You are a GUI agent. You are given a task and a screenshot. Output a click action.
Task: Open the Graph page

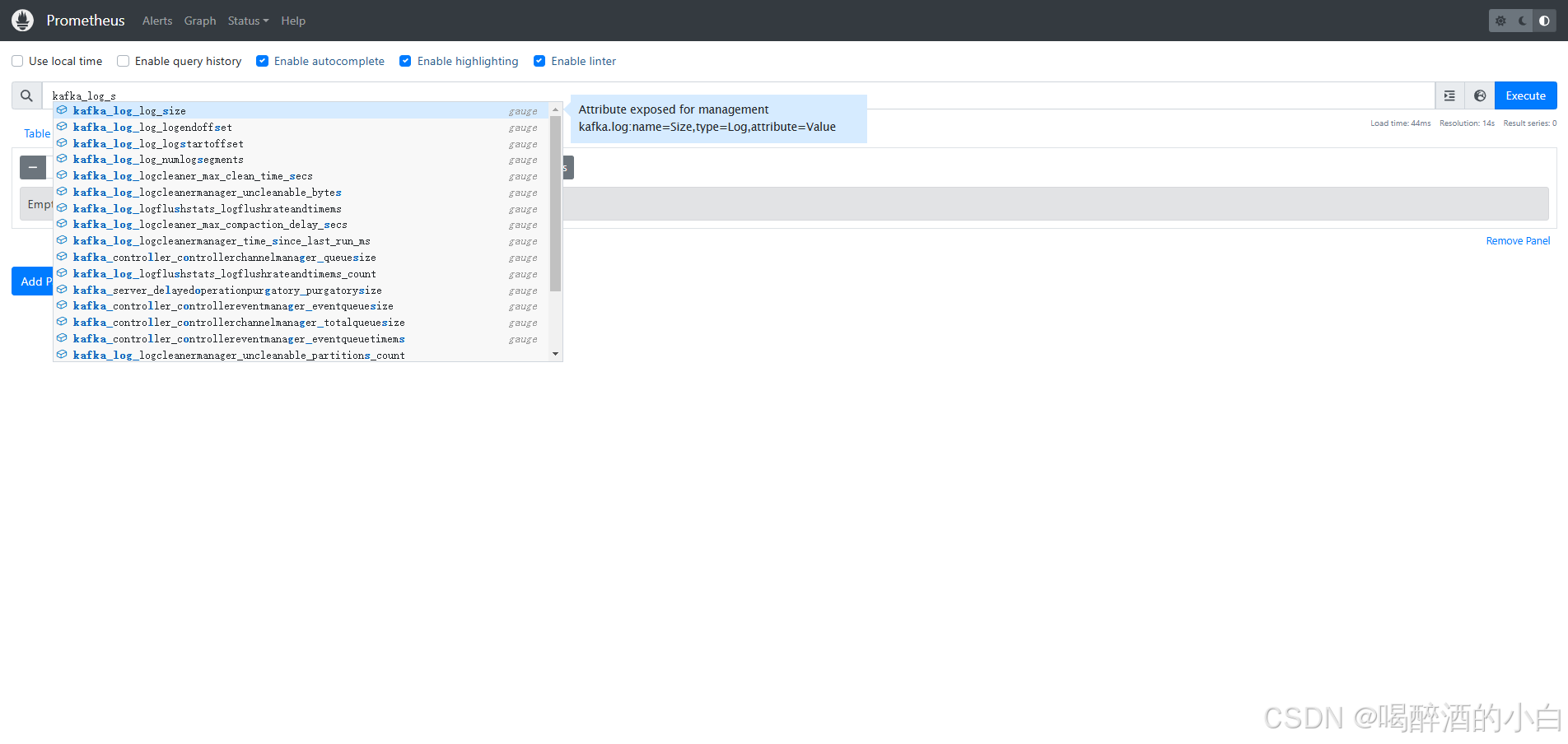pos(200,21)
